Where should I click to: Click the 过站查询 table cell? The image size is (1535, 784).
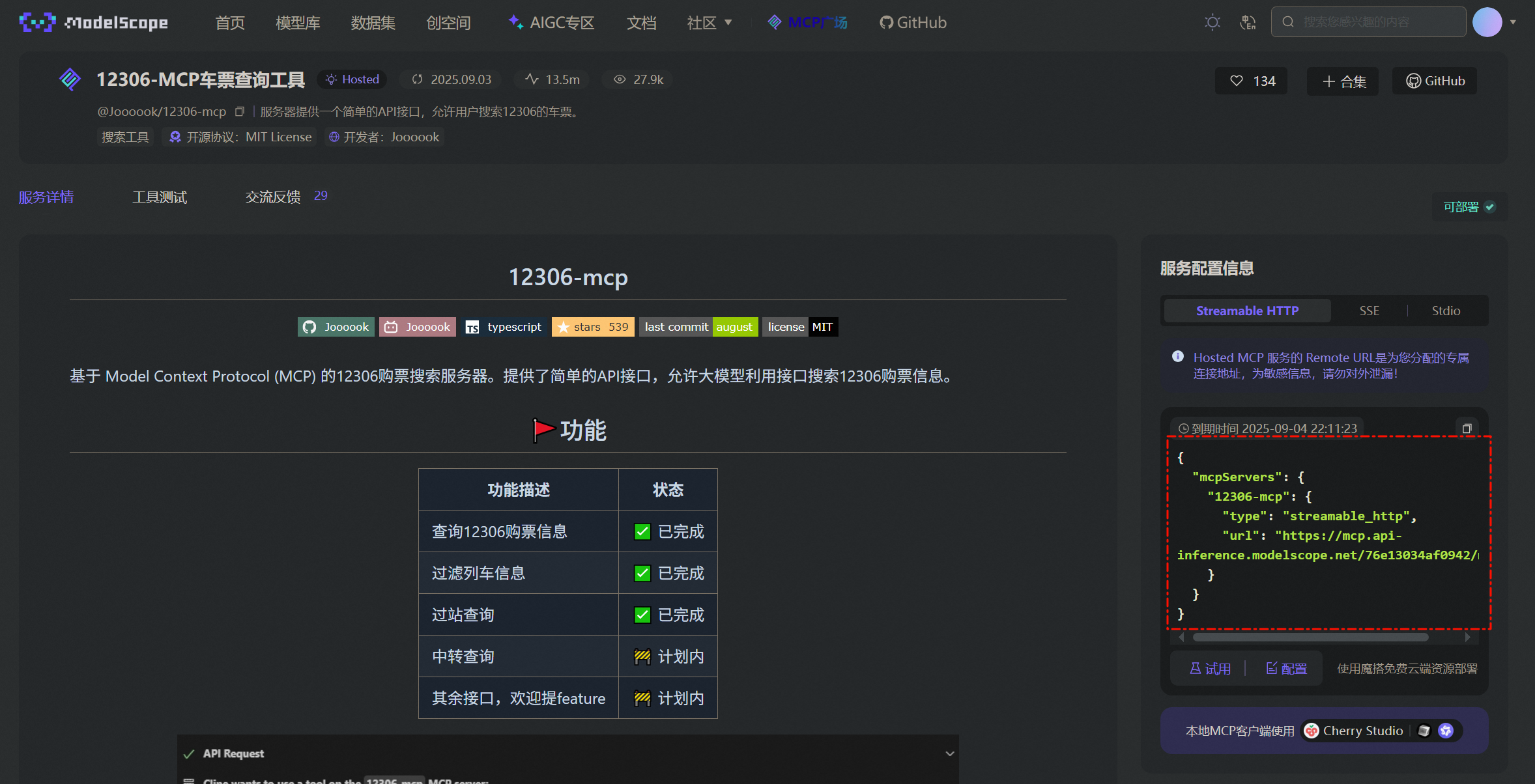point(518,615)
